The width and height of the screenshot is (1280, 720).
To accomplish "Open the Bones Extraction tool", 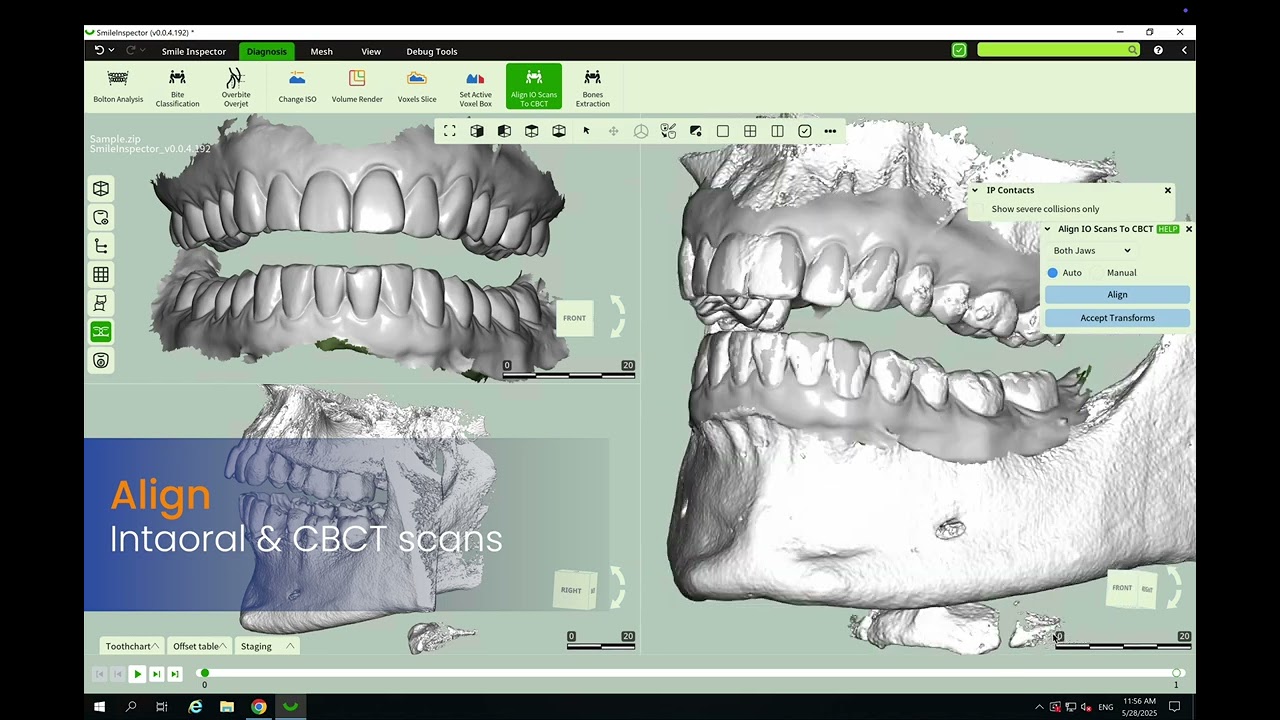I will tap(592, 87).
